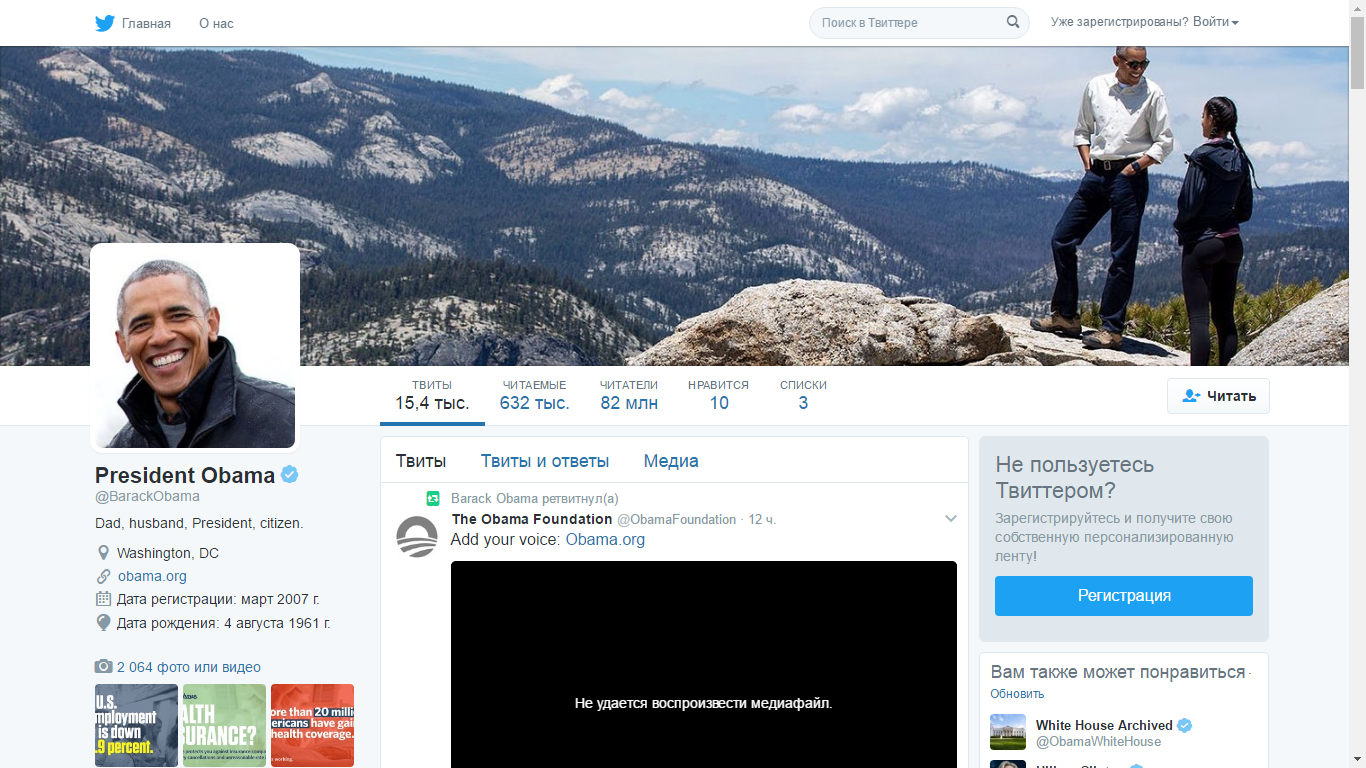Click the Twitter bird logo

tap(105, 23)
